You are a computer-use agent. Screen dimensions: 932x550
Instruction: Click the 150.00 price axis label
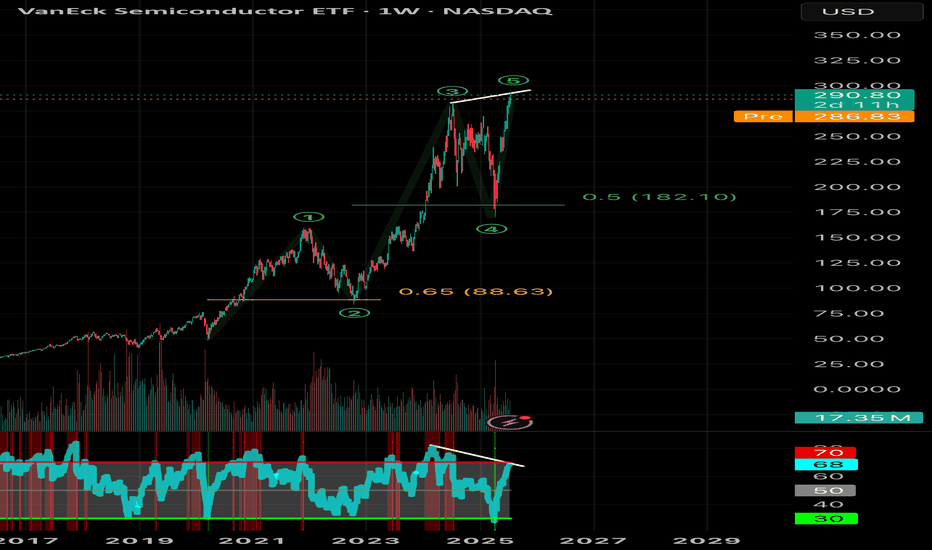tap(857, 238)
